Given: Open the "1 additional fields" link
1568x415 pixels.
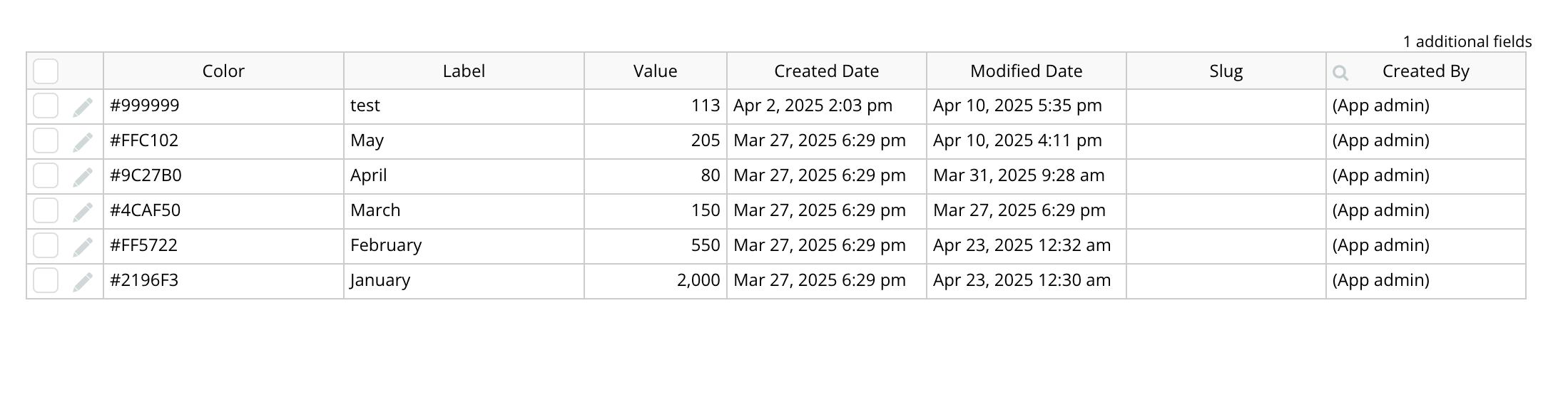Looking at the screenshot, I should tap(1467, 42).
